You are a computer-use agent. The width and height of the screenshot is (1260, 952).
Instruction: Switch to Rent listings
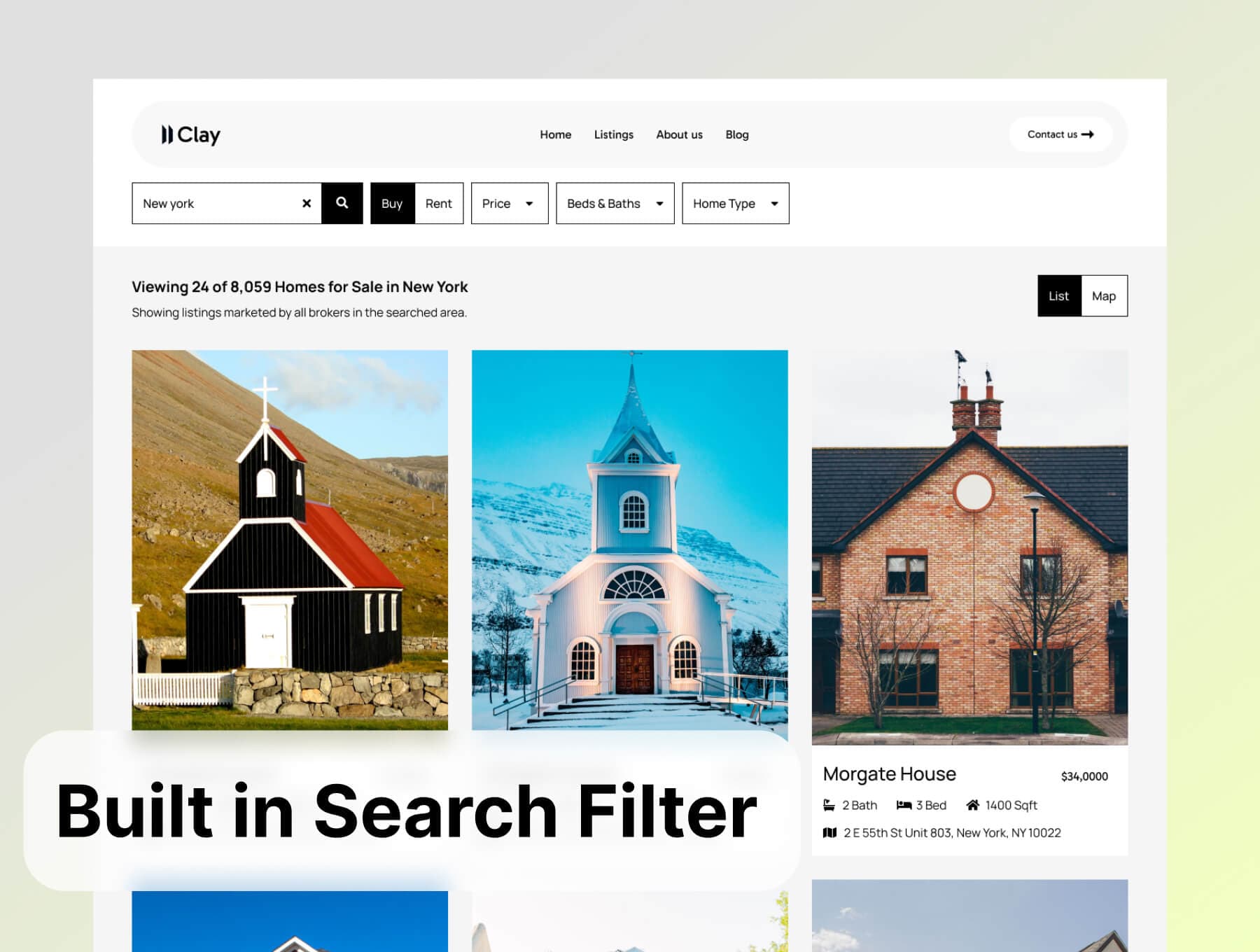439,204
